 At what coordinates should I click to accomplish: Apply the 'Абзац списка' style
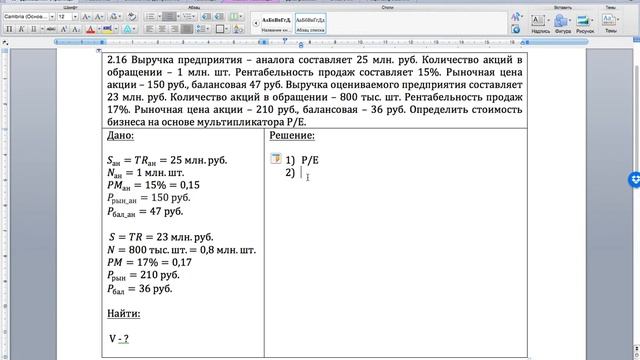pyautogui.click(x=311, y=24)
